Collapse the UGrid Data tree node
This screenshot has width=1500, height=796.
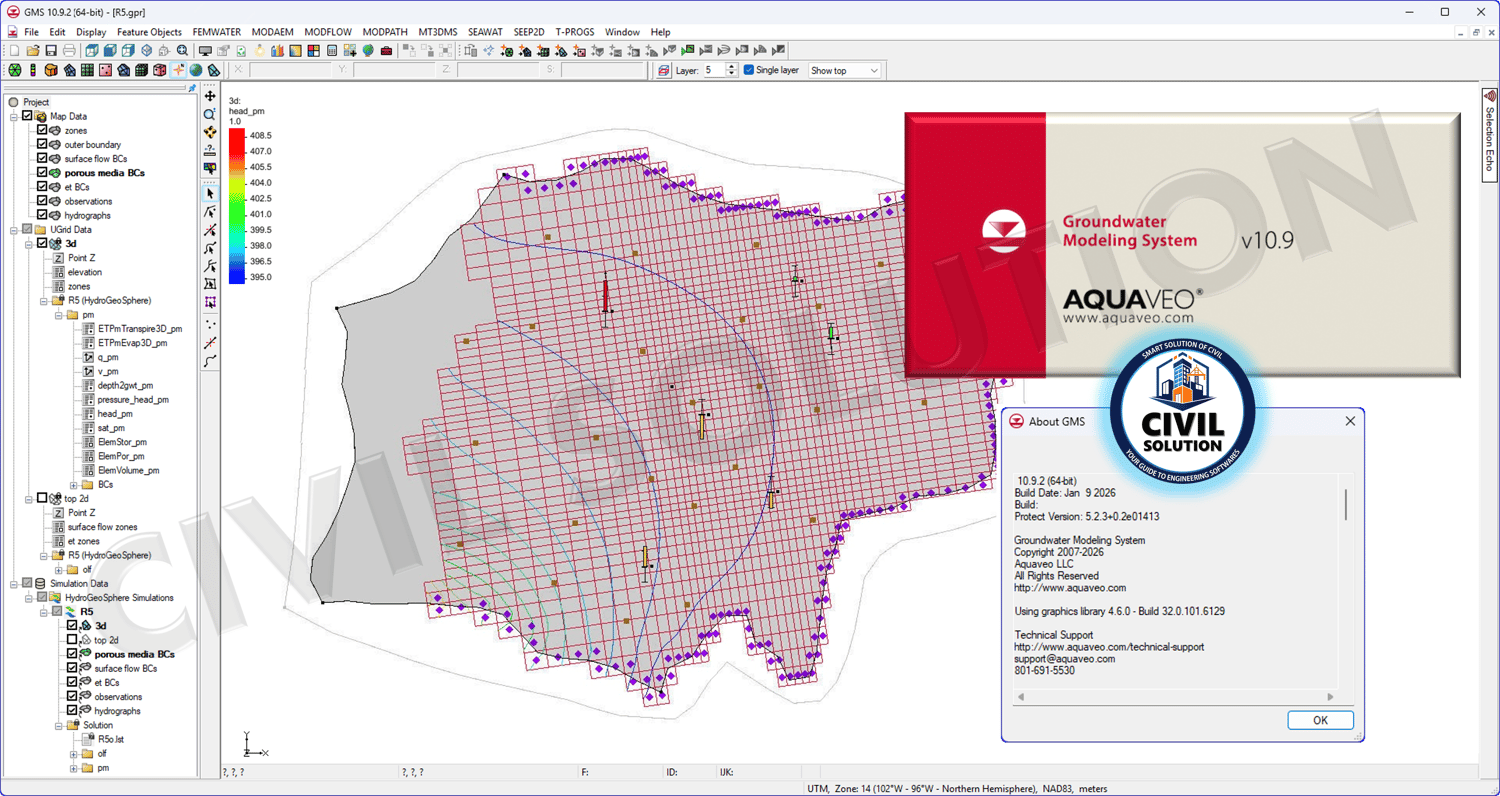tap(14, 230)
